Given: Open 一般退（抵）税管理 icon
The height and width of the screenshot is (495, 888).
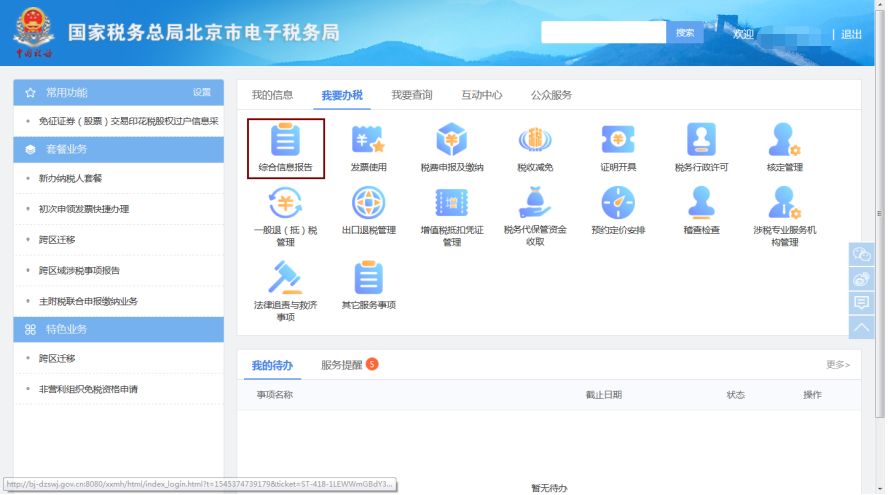Looking at the screenshot, I should 285,202.
